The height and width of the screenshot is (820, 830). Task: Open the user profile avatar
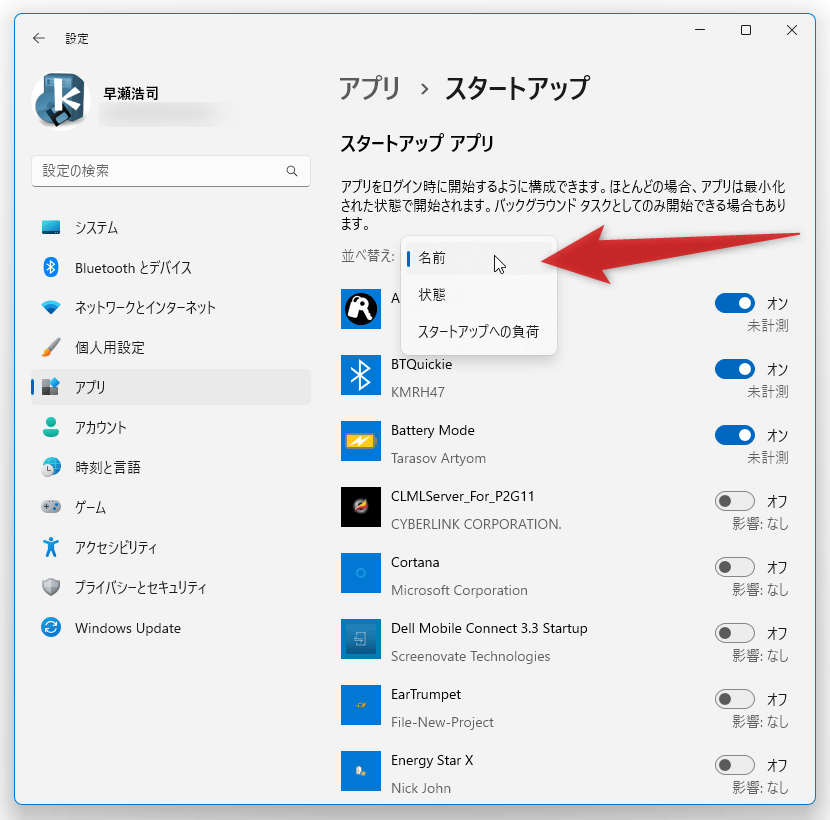coord(60,101)
